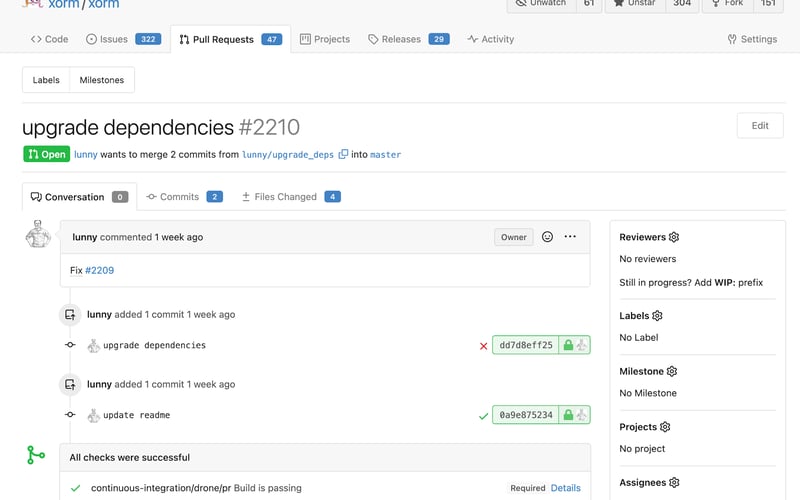Click the push icon beside second commit event
The height and width of the screenshot is (500, 800).
pos(70,384)
